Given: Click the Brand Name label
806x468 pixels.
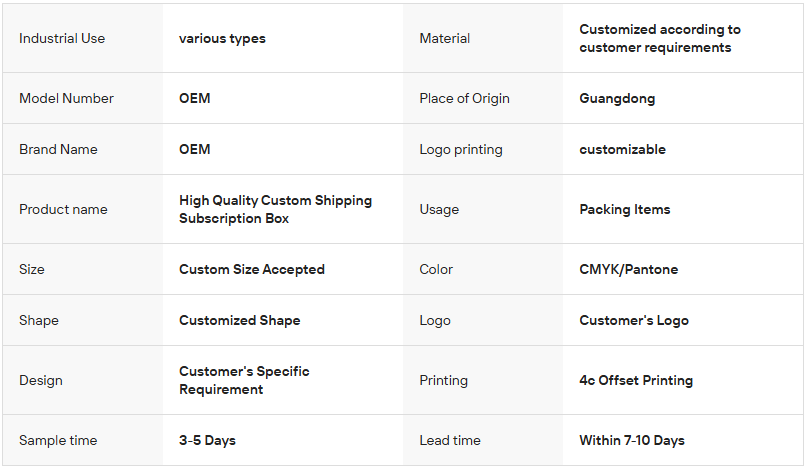Looking at the screenshot, I should [x=58, y=149].
